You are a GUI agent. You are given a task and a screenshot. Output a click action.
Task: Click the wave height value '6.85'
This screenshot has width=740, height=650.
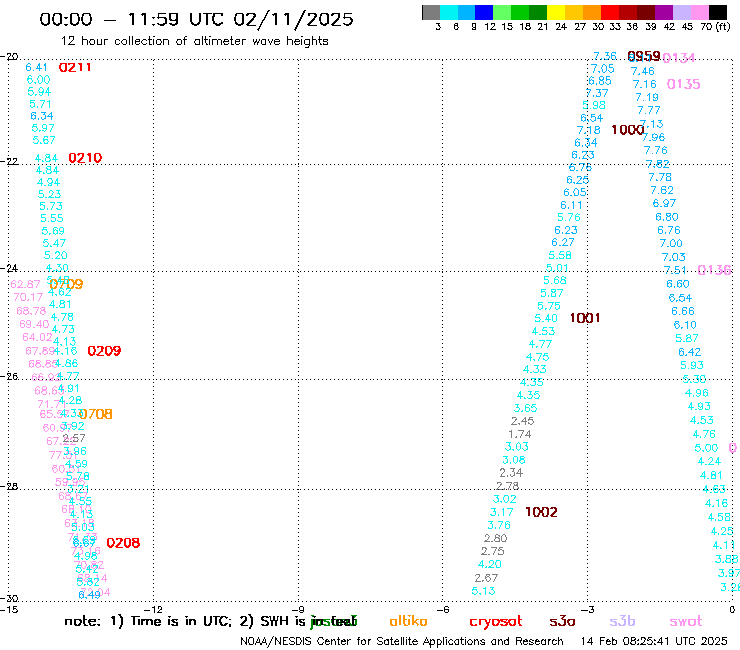coord(600,81)
